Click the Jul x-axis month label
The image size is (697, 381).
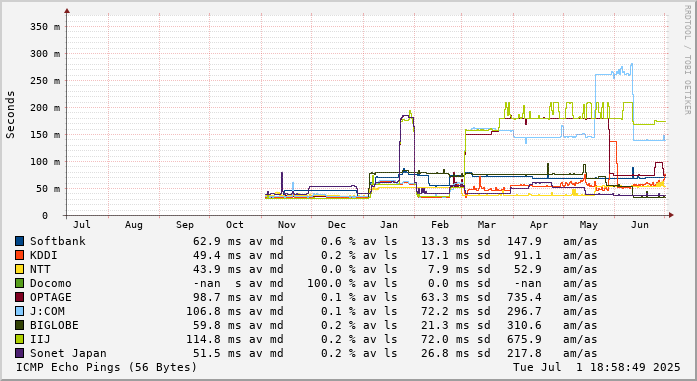tap(82, 225)
